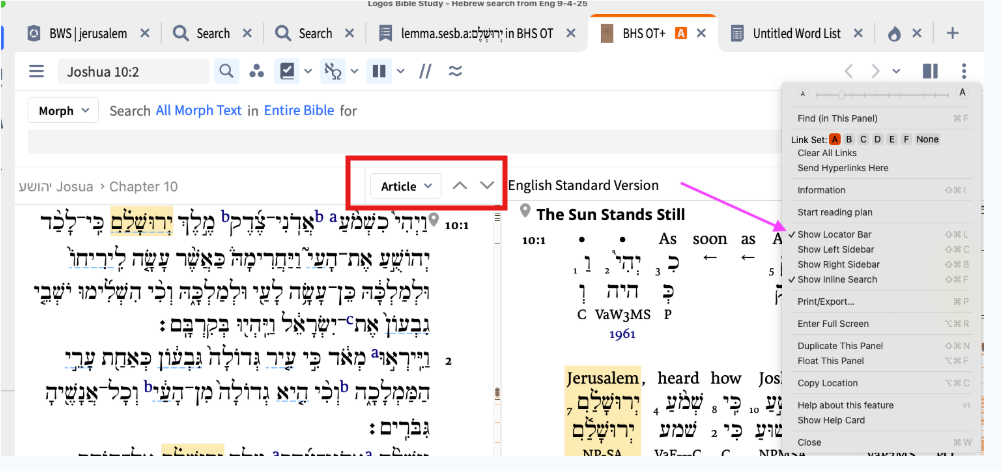Click the panel layout columns icon

tap(930, 72)
